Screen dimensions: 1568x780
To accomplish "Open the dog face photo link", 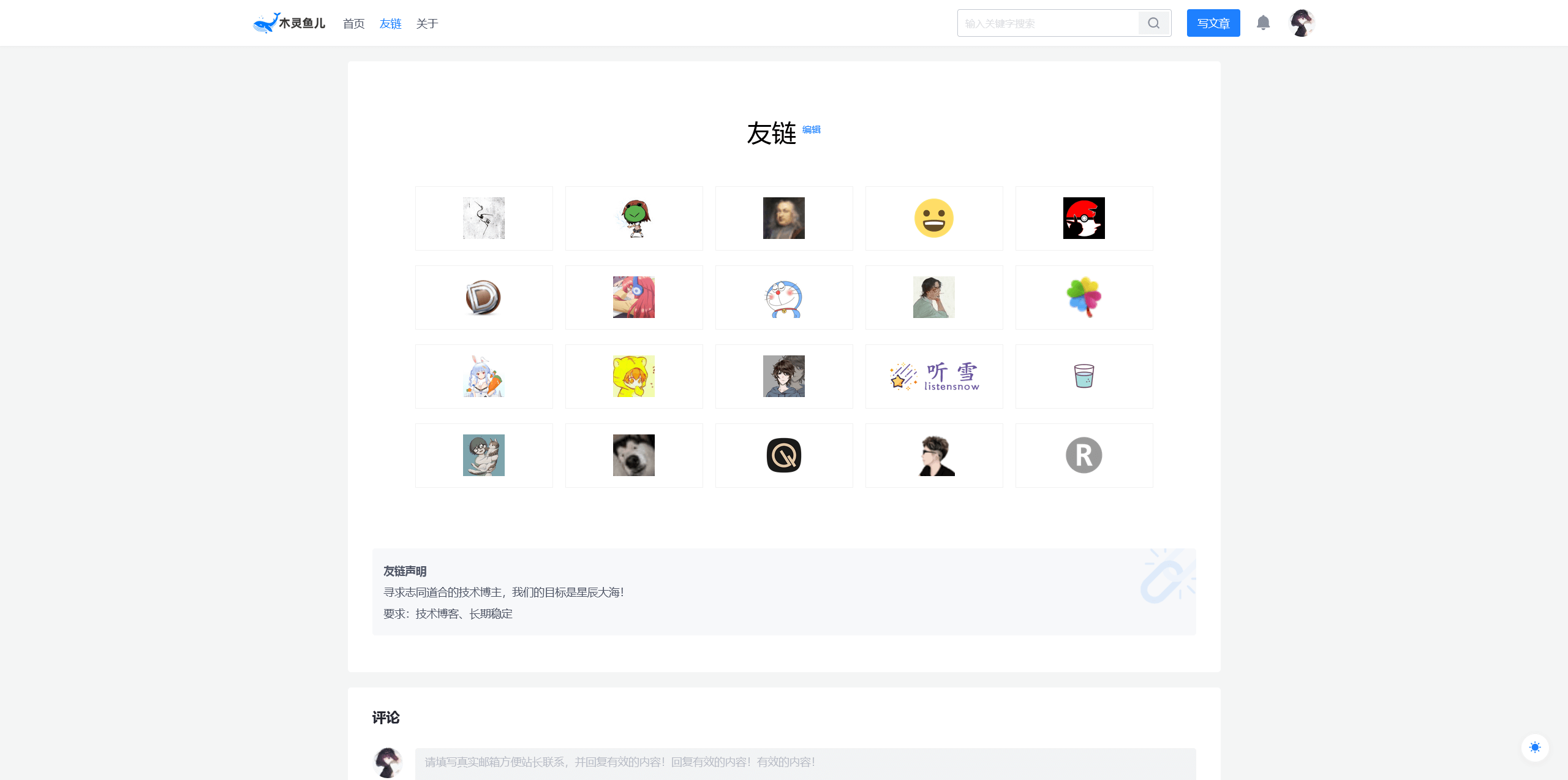I will 634,455.
